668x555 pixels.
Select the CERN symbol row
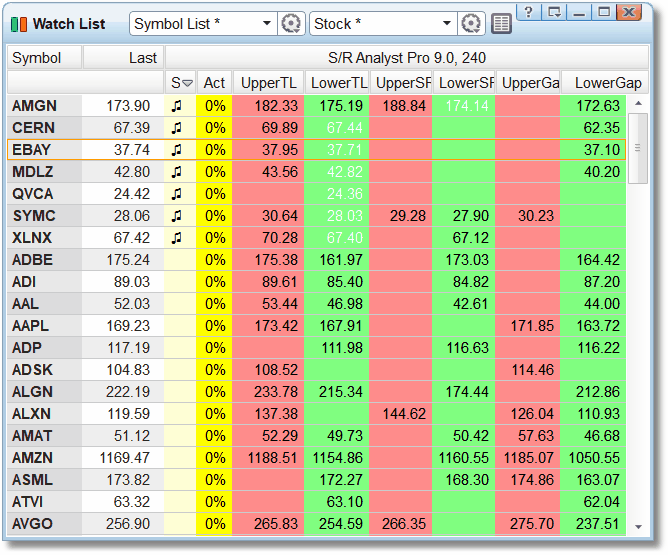pyautogui.click(x=316, y=128)
